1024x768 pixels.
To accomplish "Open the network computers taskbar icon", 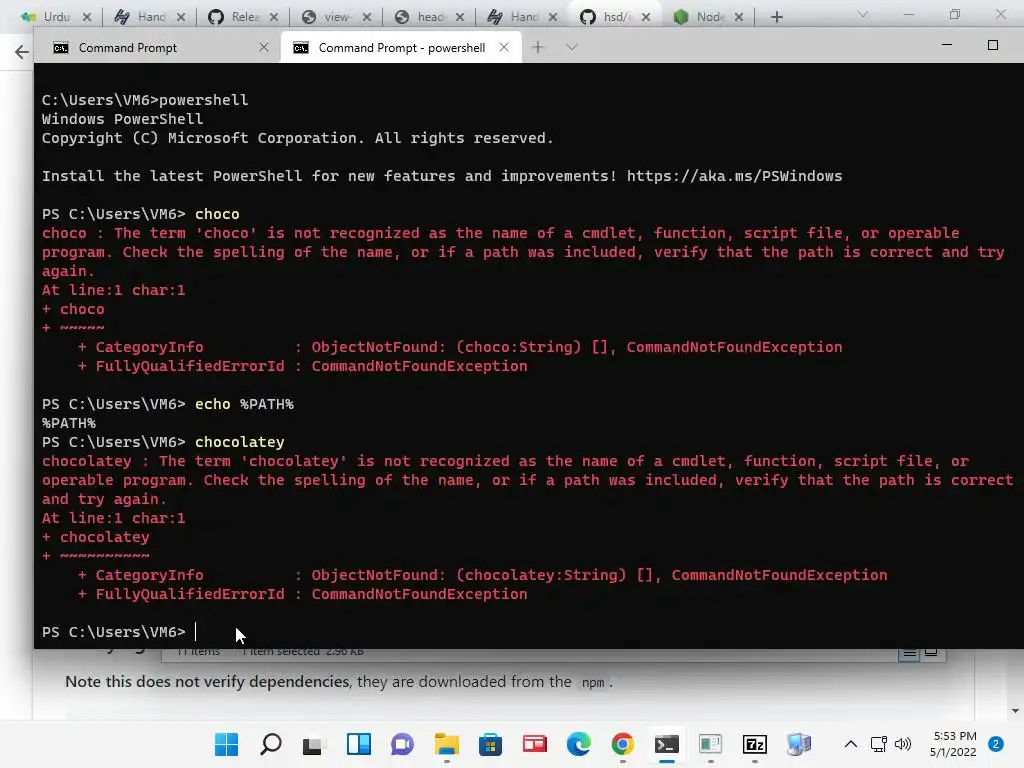I will [x=799, y=744].
